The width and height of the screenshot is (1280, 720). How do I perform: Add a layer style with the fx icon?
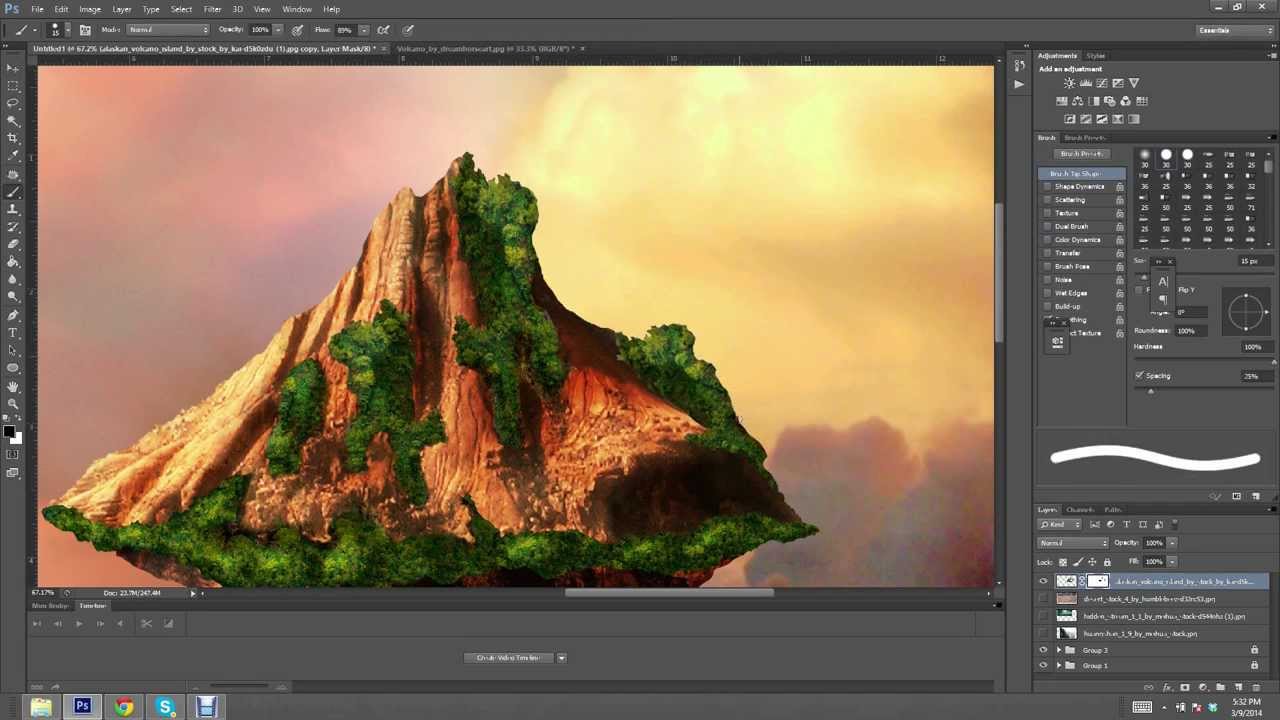(1166, 687)
